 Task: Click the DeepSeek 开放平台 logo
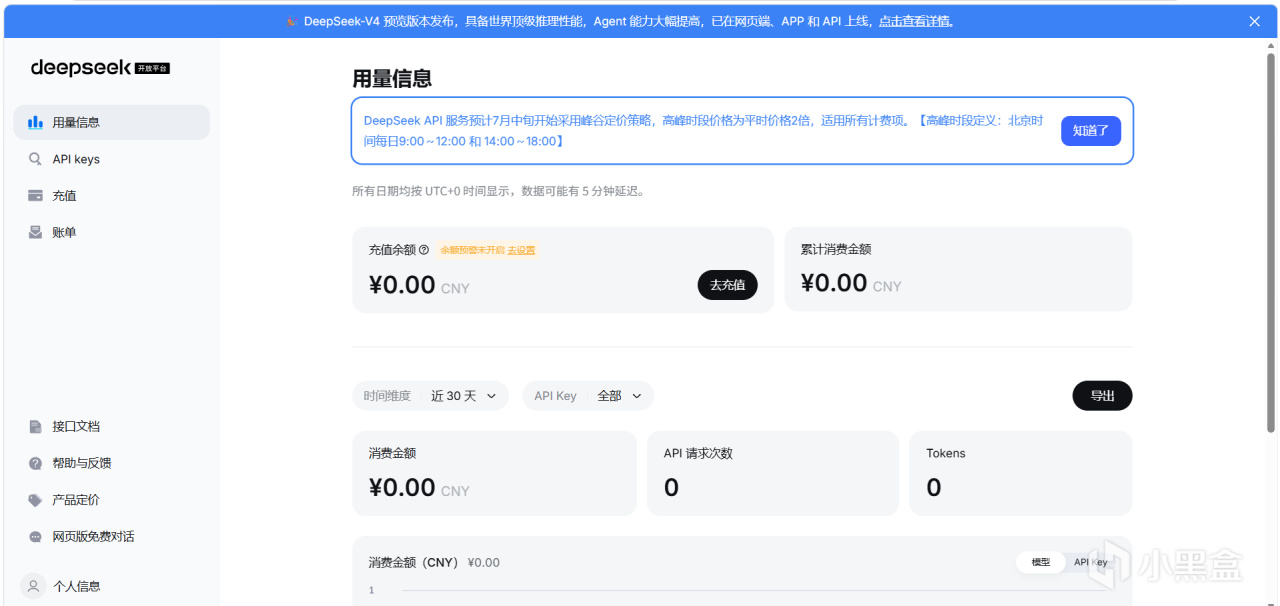point(100,67)
